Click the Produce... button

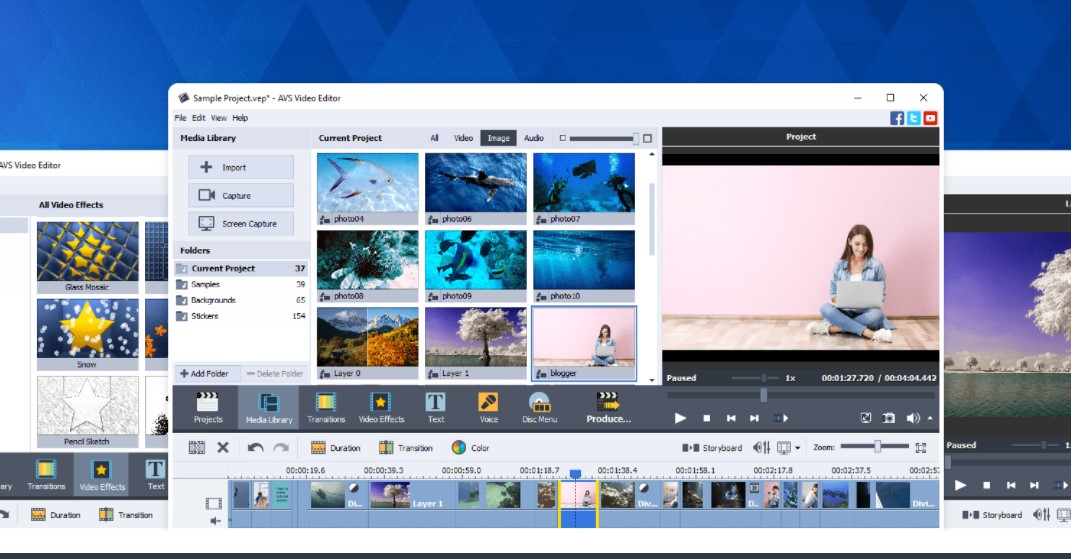608,408
